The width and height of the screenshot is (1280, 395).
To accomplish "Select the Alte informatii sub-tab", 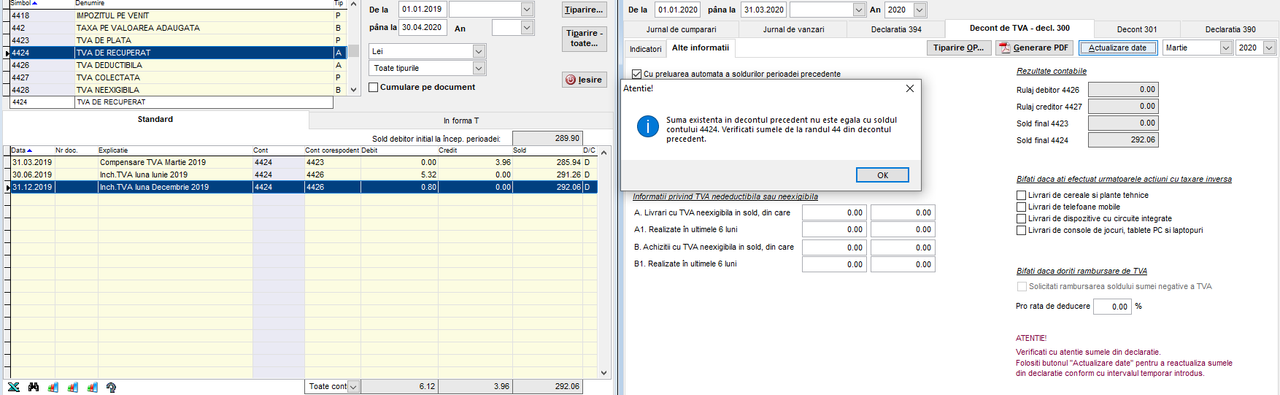I will tap(700, 47).
